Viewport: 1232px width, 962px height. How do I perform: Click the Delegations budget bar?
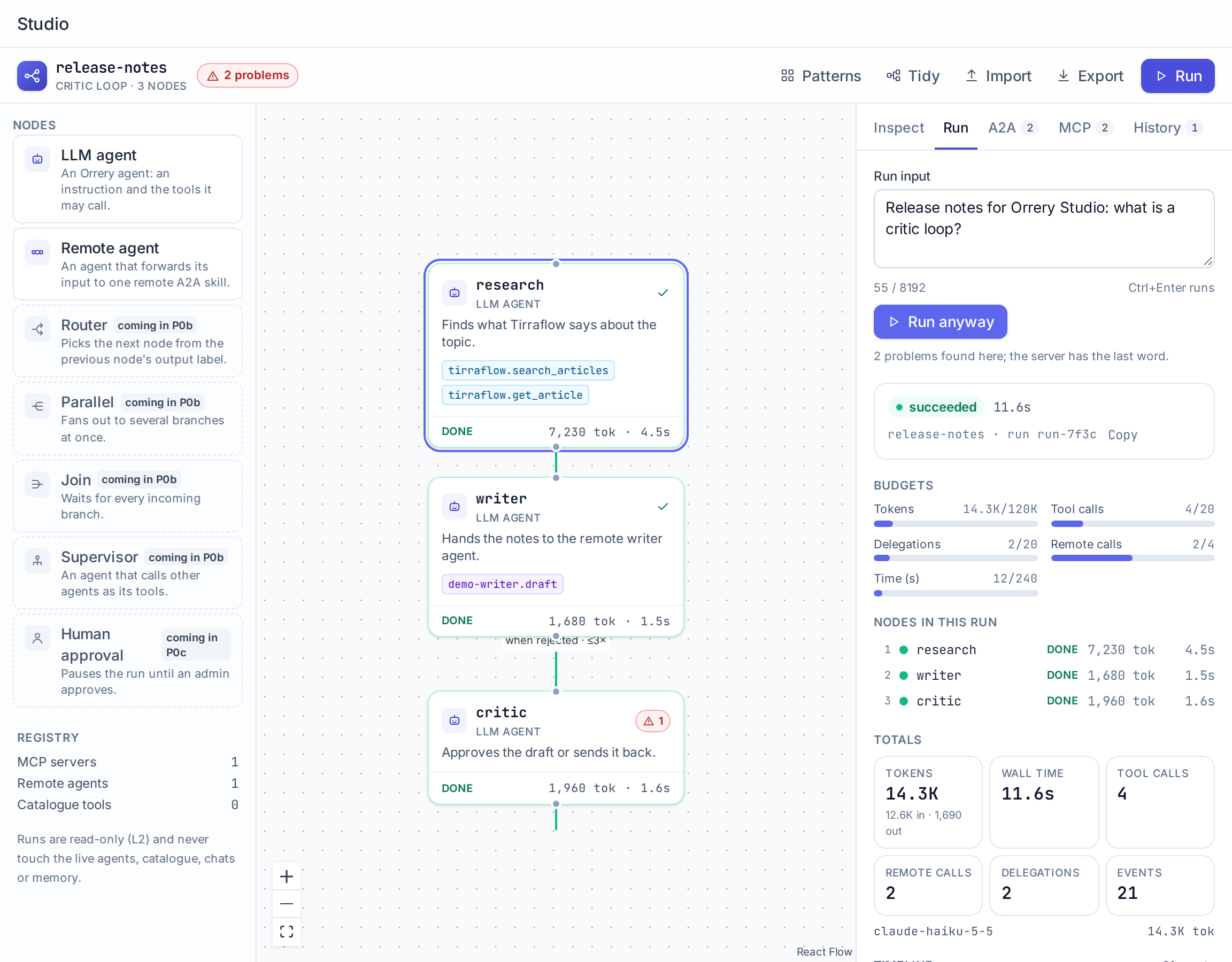[956, 558]
